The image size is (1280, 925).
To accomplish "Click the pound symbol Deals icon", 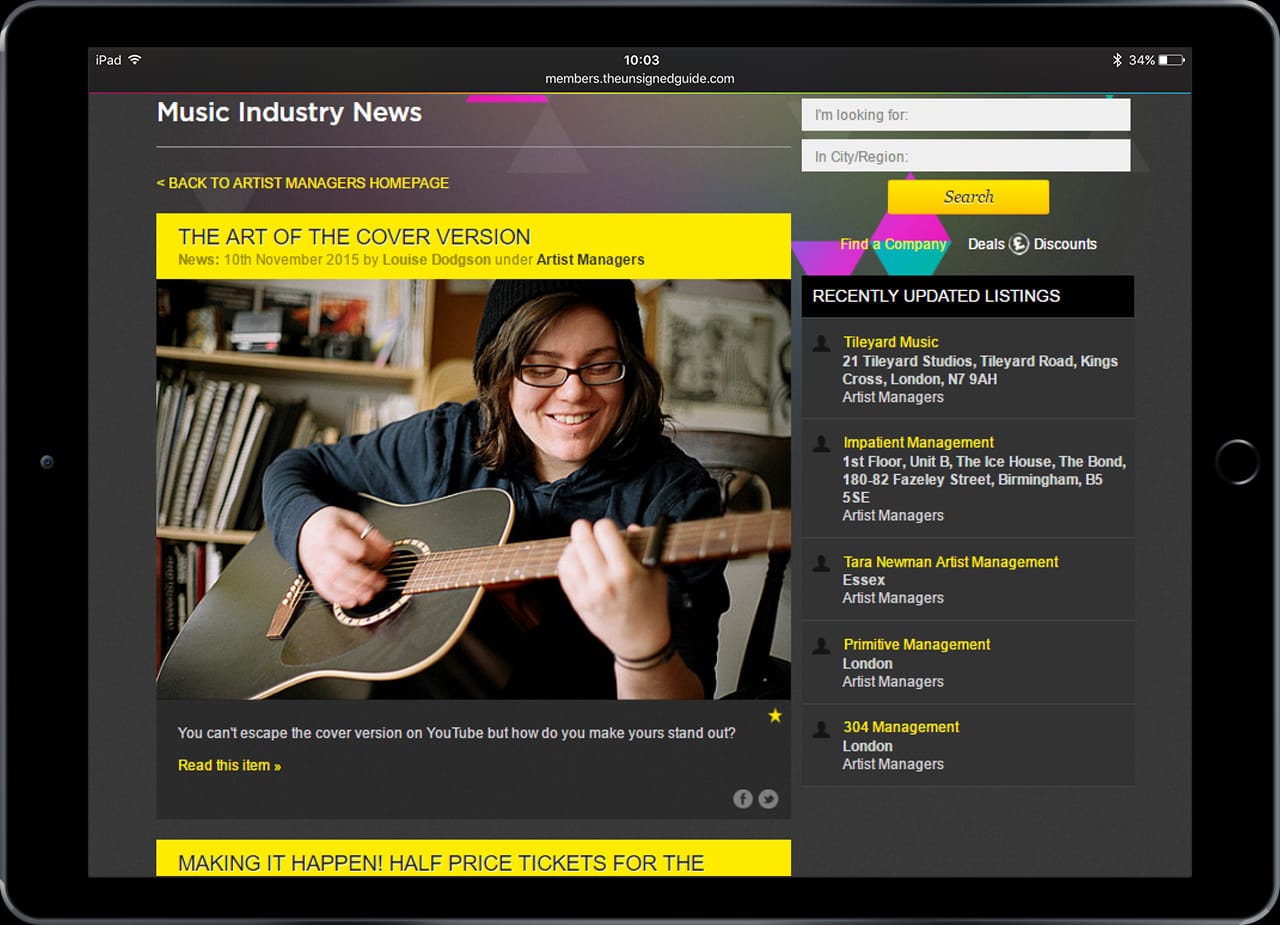I will (x=1018, y=244).
